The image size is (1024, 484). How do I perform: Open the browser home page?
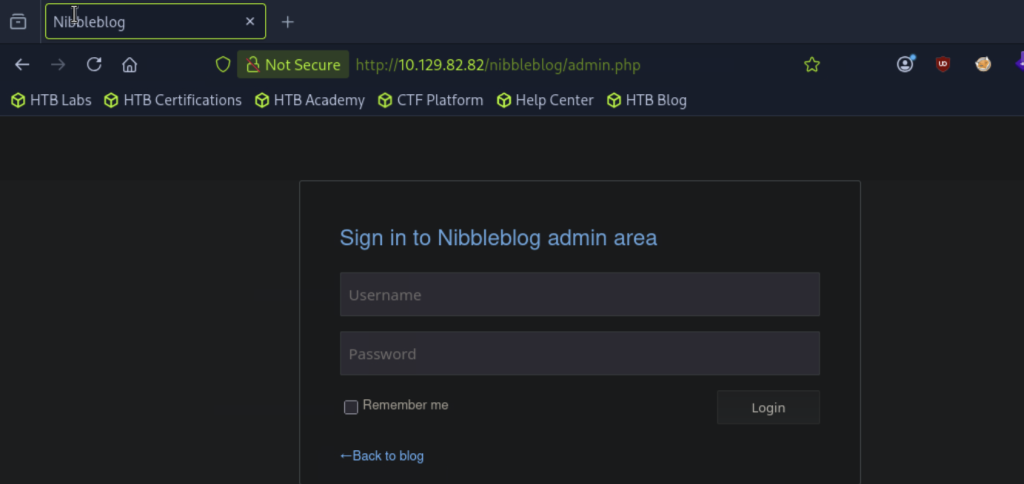[x=129, y=65]
